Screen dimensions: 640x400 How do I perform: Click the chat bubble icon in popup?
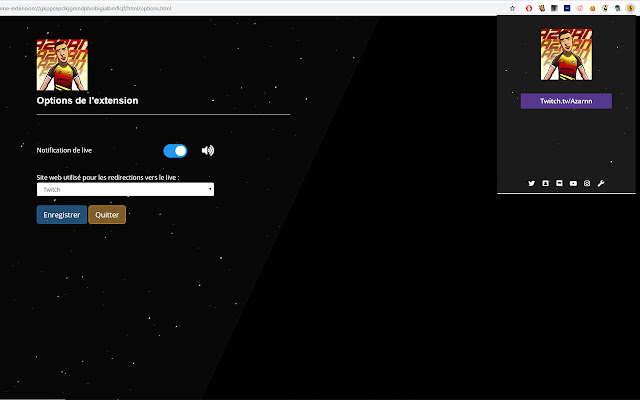(559, 183)
